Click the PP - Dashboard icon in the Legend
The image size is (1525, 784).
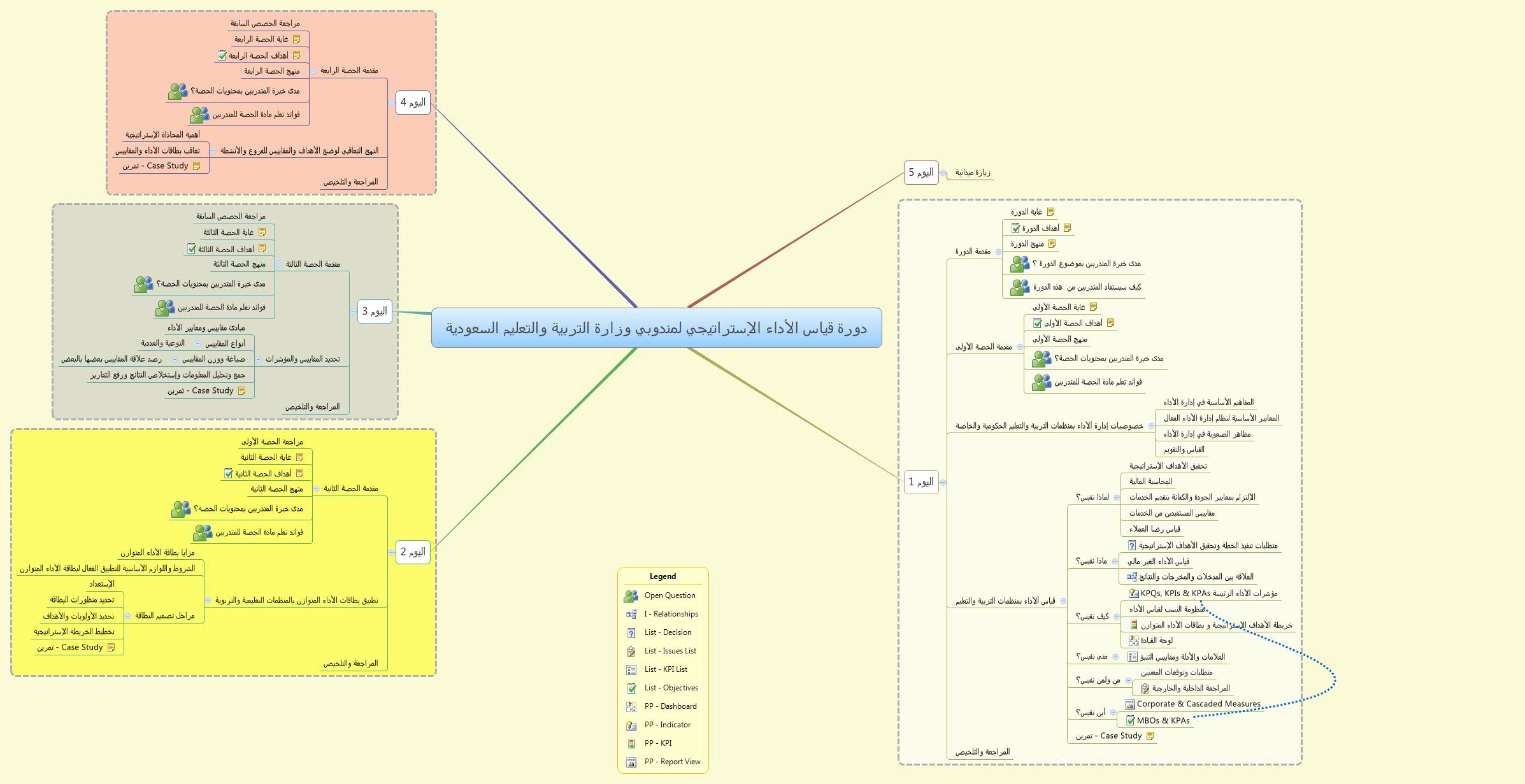[x=631, y=706]
